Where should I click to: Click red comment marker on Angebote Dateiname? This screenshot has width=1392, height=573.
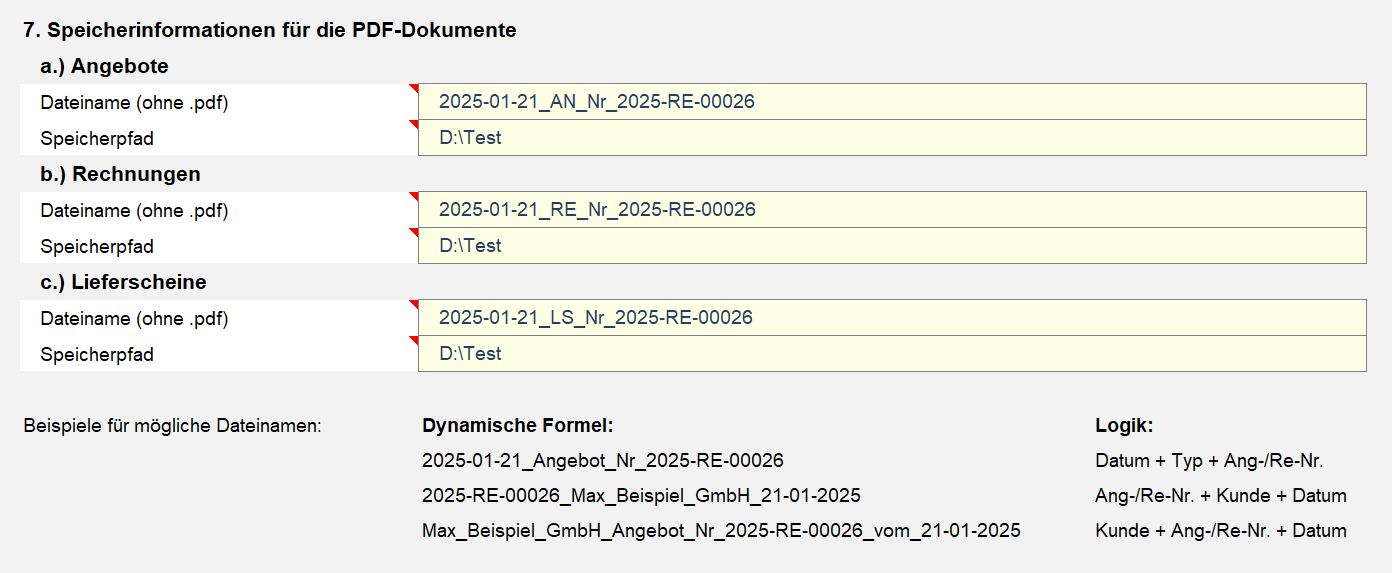[414, 88]
